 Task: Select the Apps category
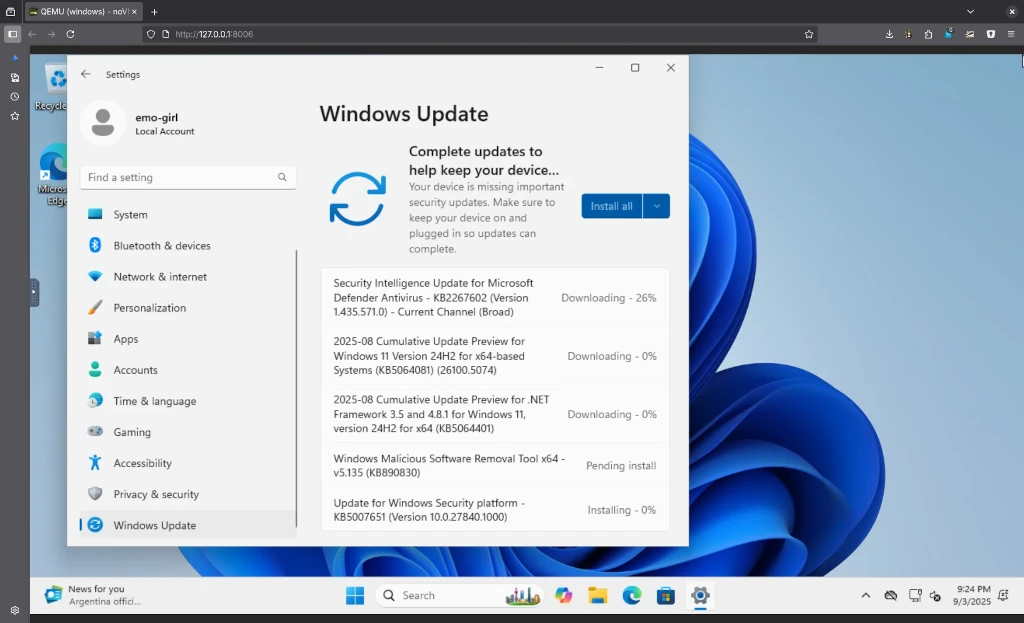pos(188,339)
